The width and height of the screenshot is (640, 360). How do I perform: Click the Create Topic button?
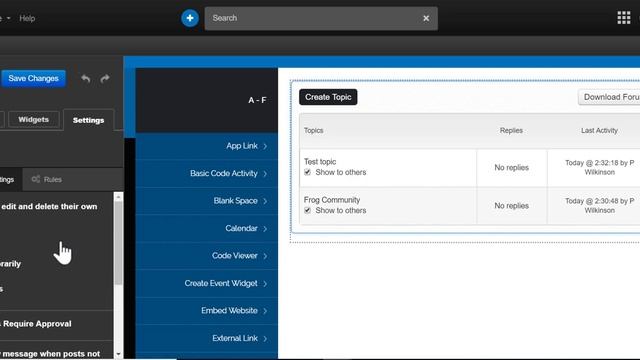(328, 97)
